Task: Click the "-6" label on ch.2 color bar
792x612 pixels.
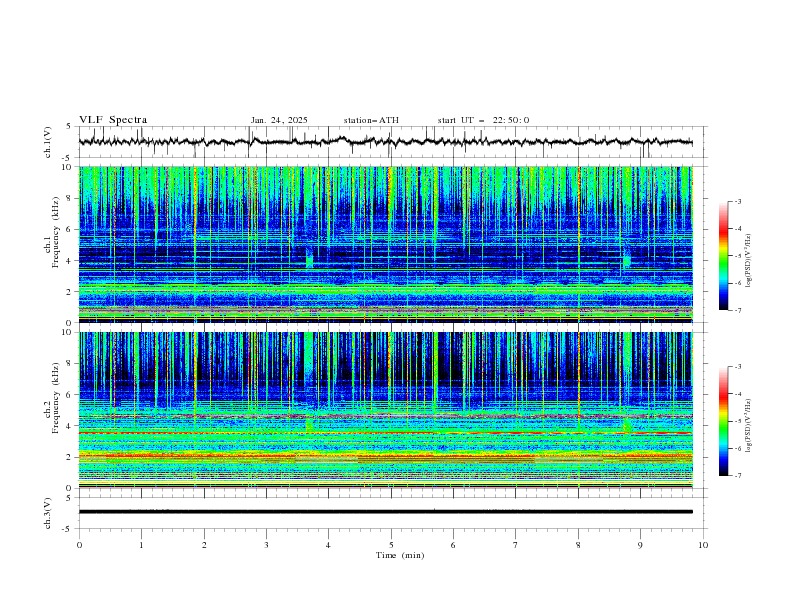Action: click(x=738, y=448)
